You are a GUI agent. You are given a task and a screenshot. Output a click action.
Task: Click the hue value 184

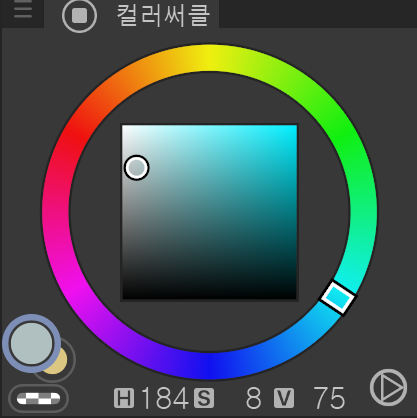tap(165, 398)
